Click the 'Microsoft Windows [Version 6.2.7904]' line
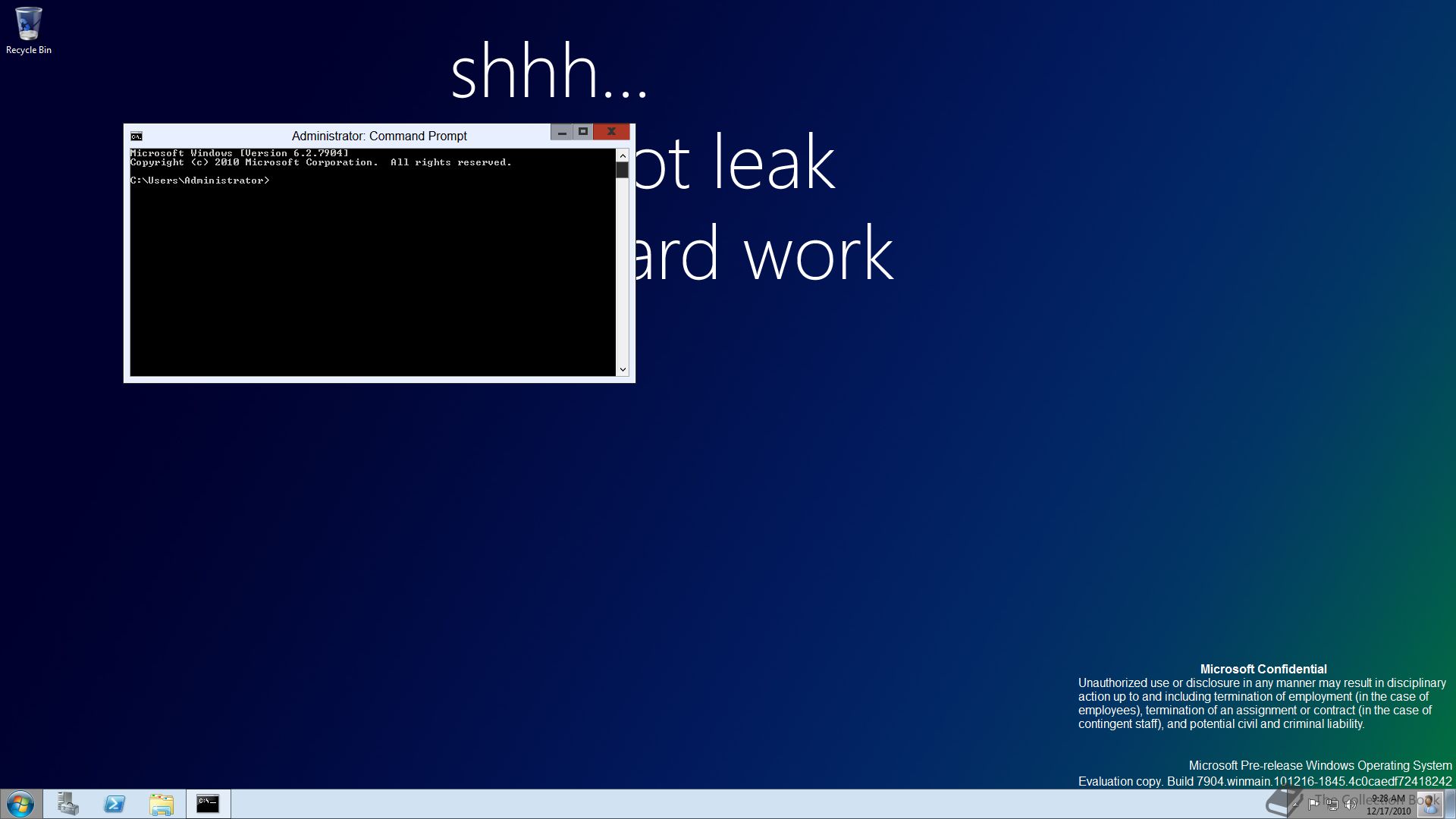Viewport: 1456px width, 819px height. point(240,153)
